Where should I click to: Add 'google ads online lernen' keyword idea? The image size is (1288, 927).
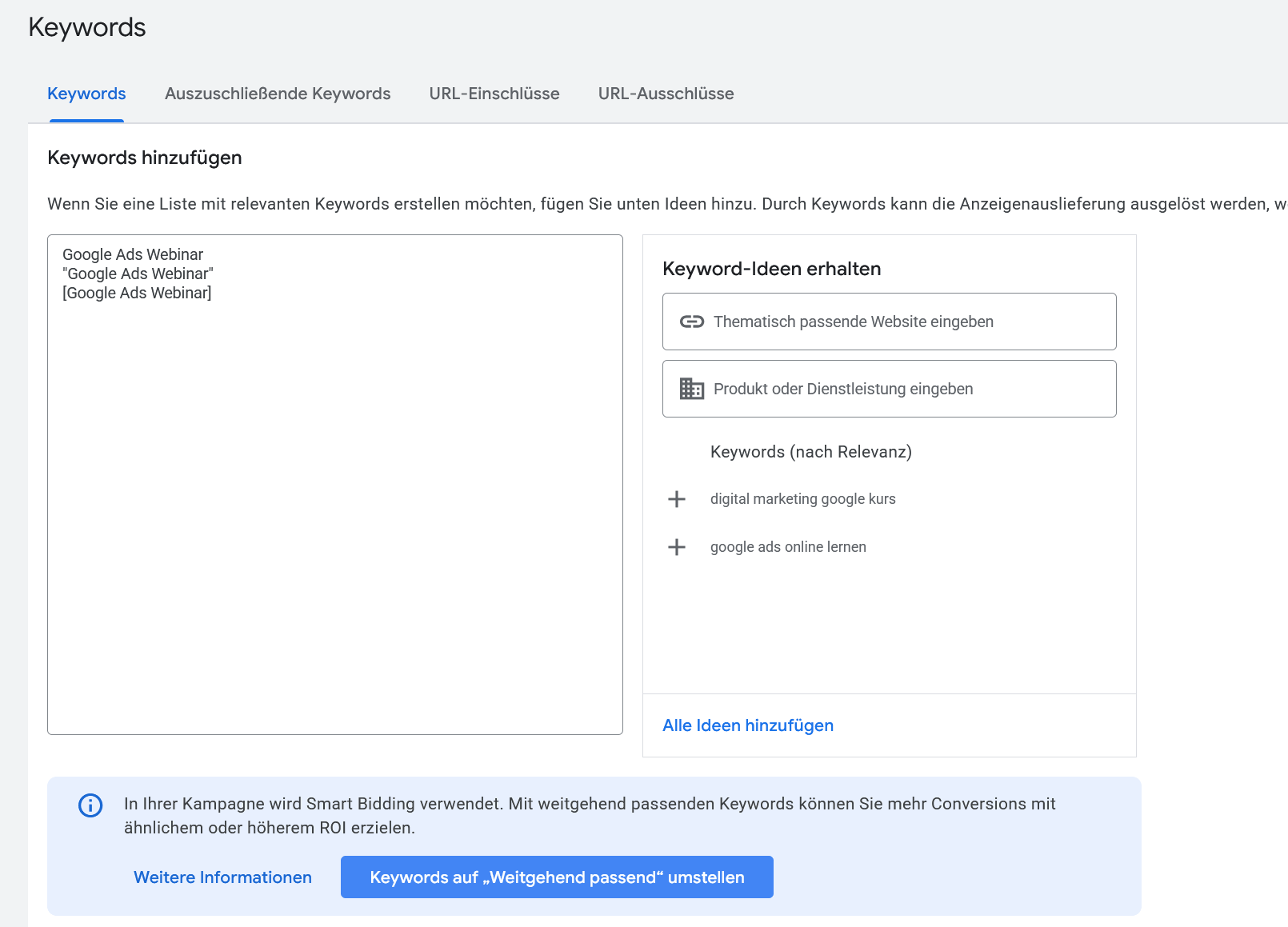787,547
